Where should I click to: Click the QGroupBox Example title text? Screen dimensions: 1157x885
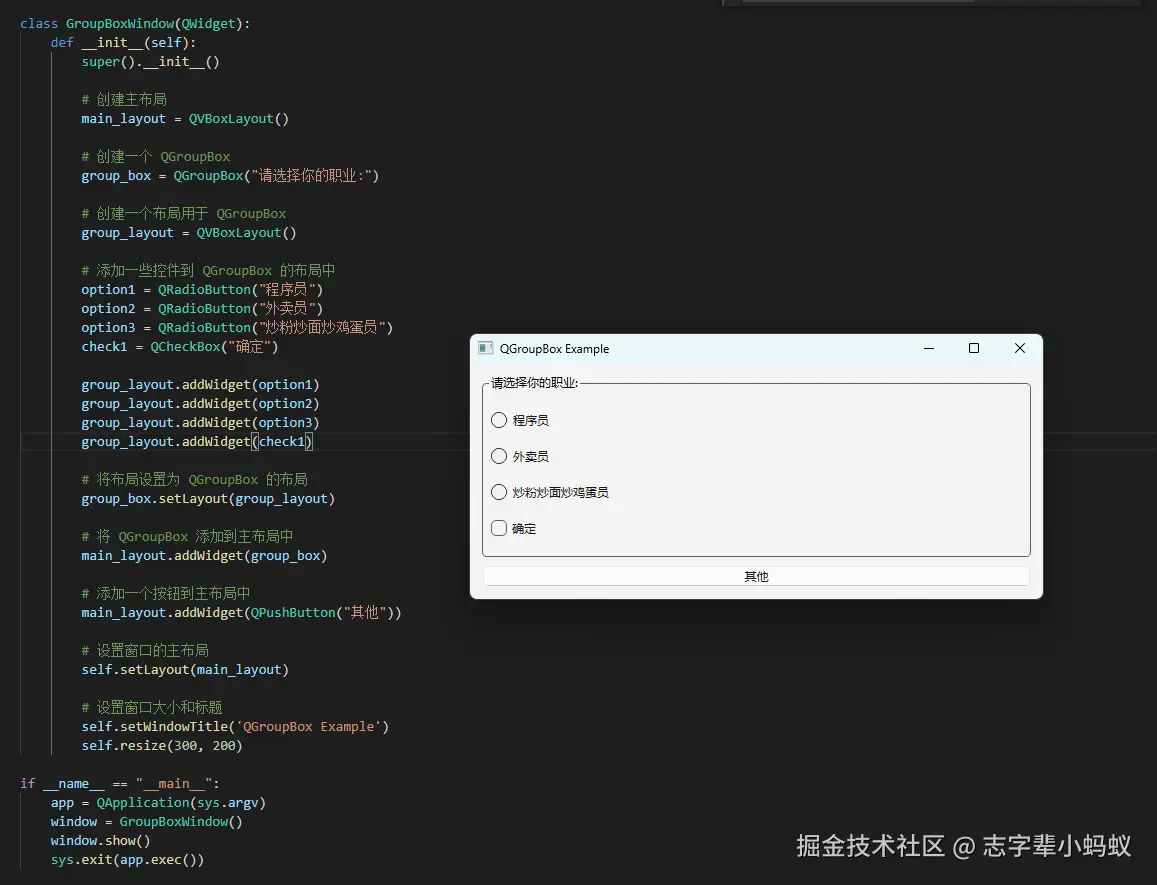click(554, 348)
